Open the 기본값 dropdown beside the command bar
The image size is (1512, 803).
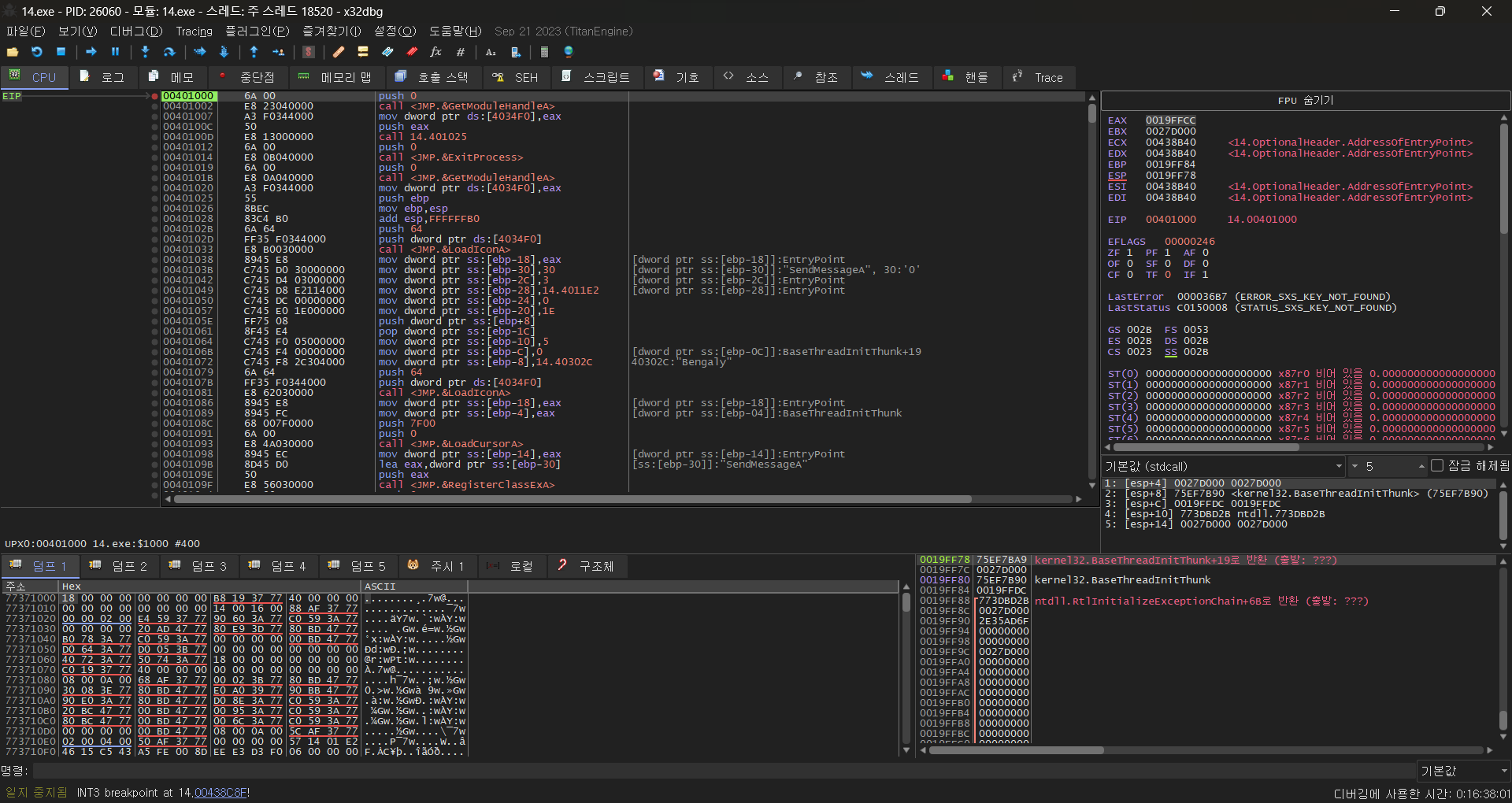(x=1462, y=772)
